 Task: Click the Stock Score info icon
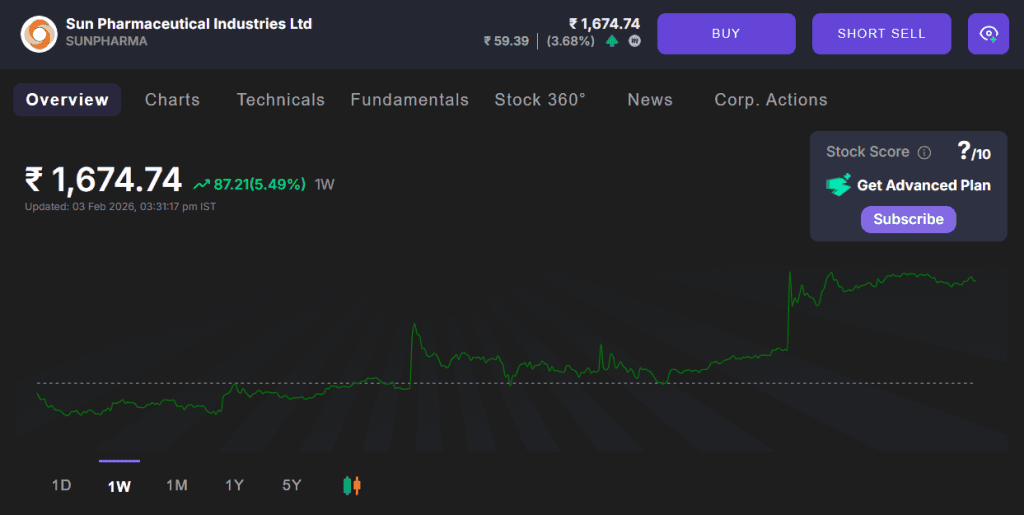[924, 153]
